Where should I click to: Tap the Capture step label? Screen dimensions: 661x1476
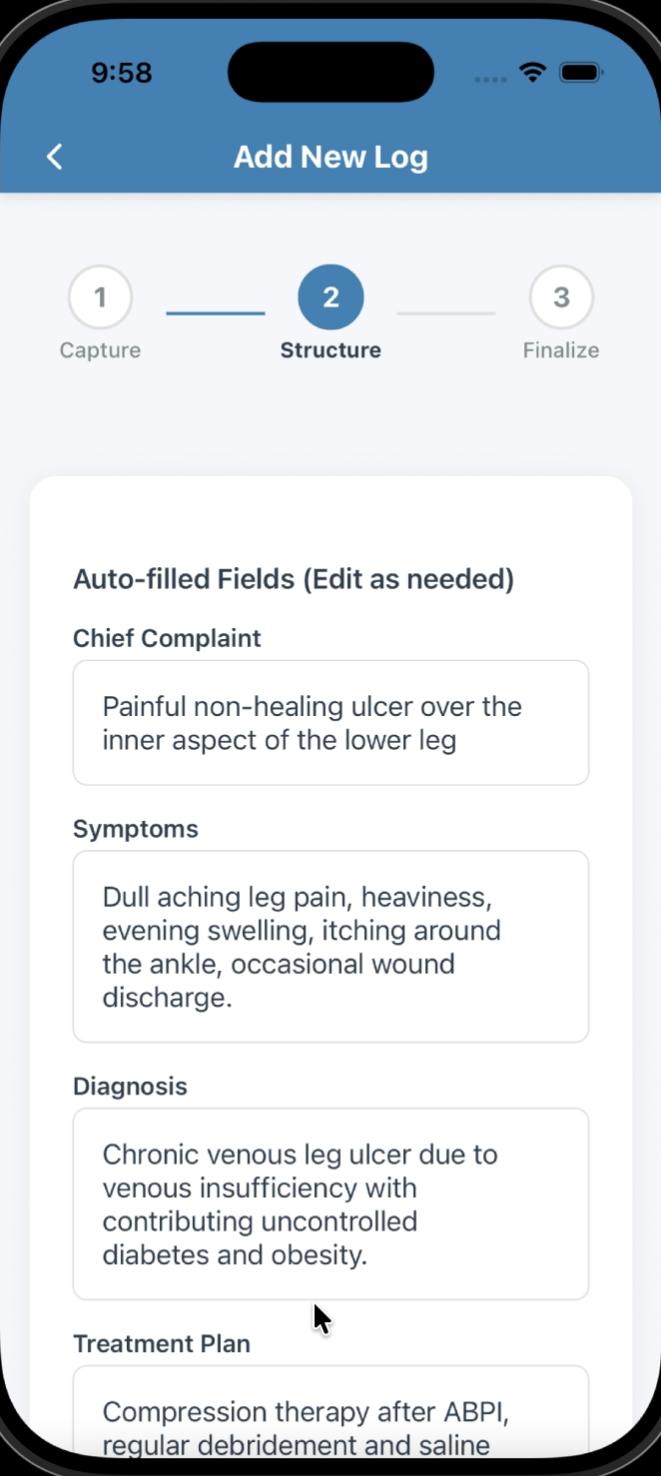100,350
